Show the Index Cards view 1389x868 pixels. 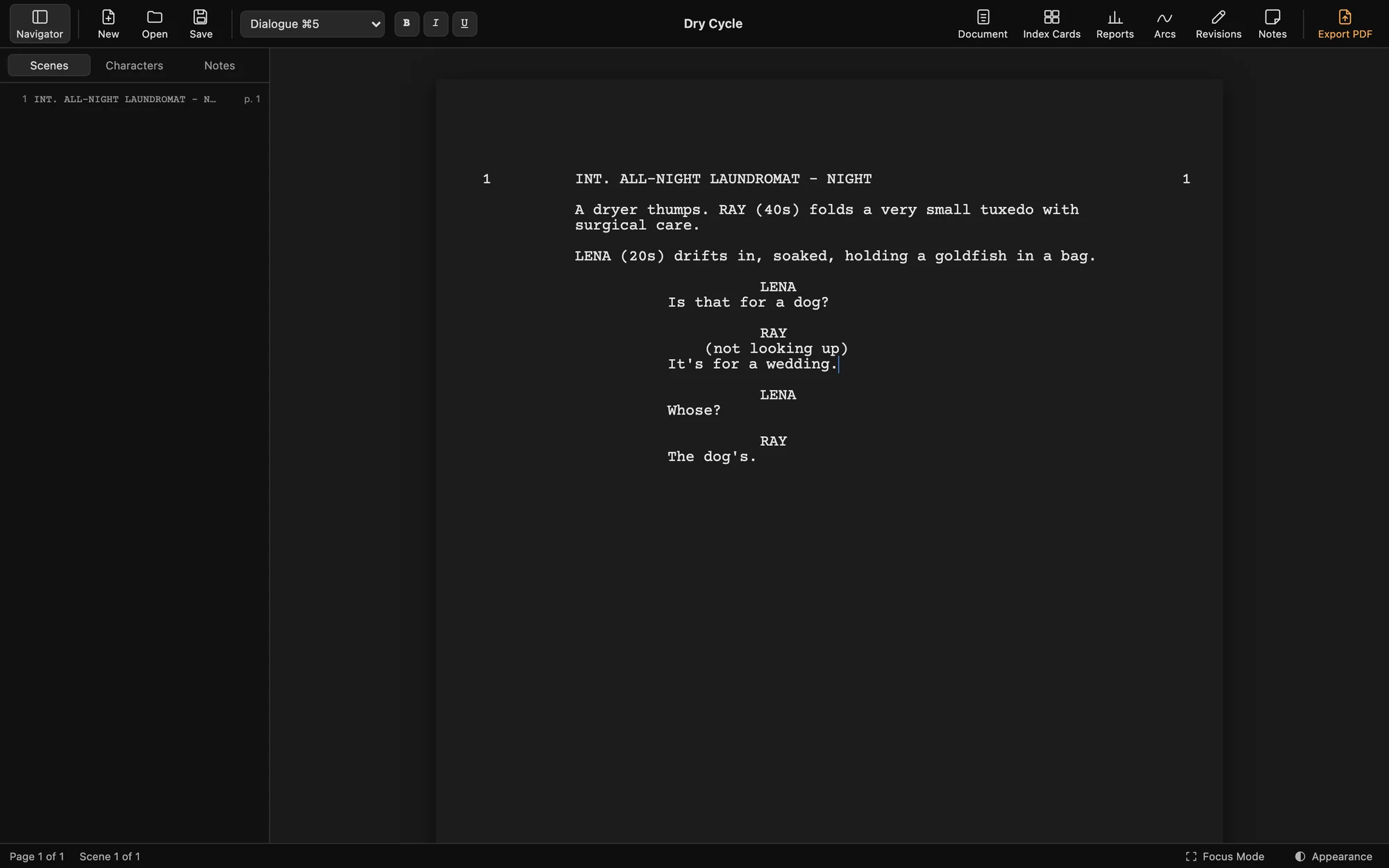[1051, 24]
